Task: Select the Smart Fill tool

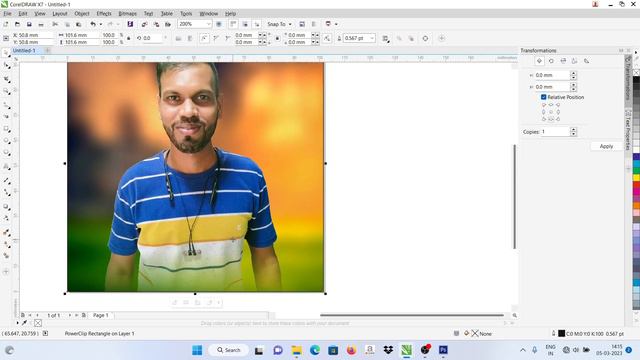Action: [x=6, y=256]
